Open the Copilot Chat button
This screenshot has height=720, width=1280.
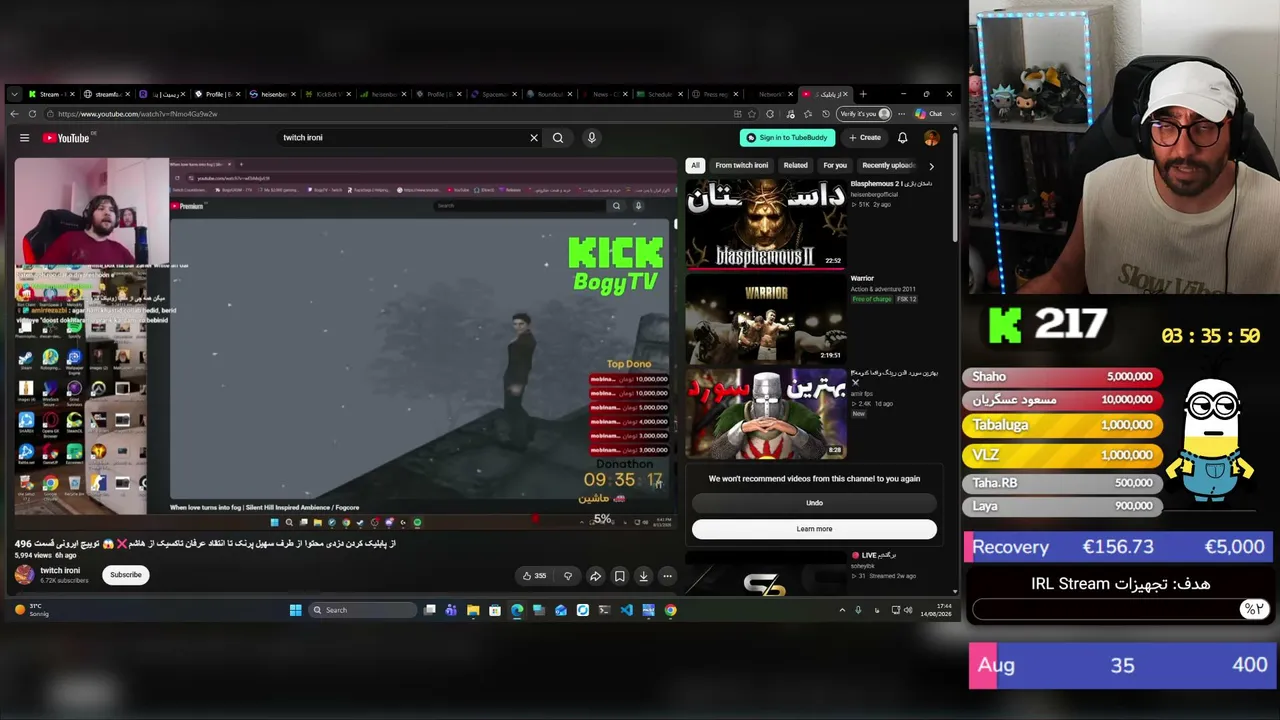[x=929, y=114]
